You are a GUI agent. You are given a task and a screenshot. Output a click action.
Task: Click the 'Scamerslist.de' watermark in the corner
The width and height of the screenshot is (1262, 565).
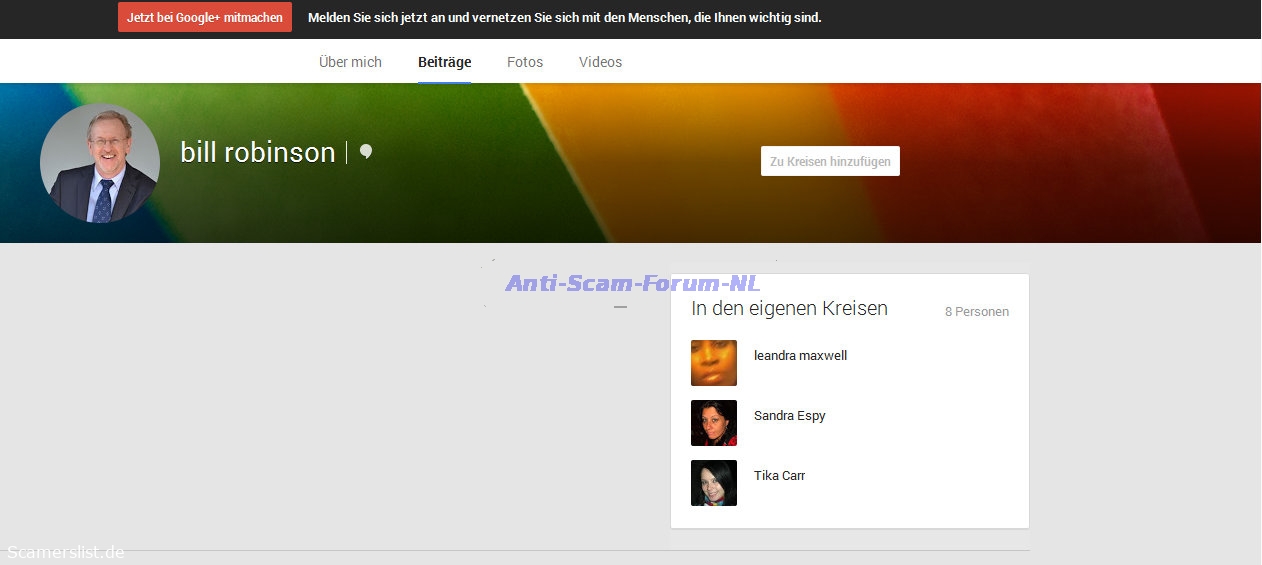pos(66,552)
